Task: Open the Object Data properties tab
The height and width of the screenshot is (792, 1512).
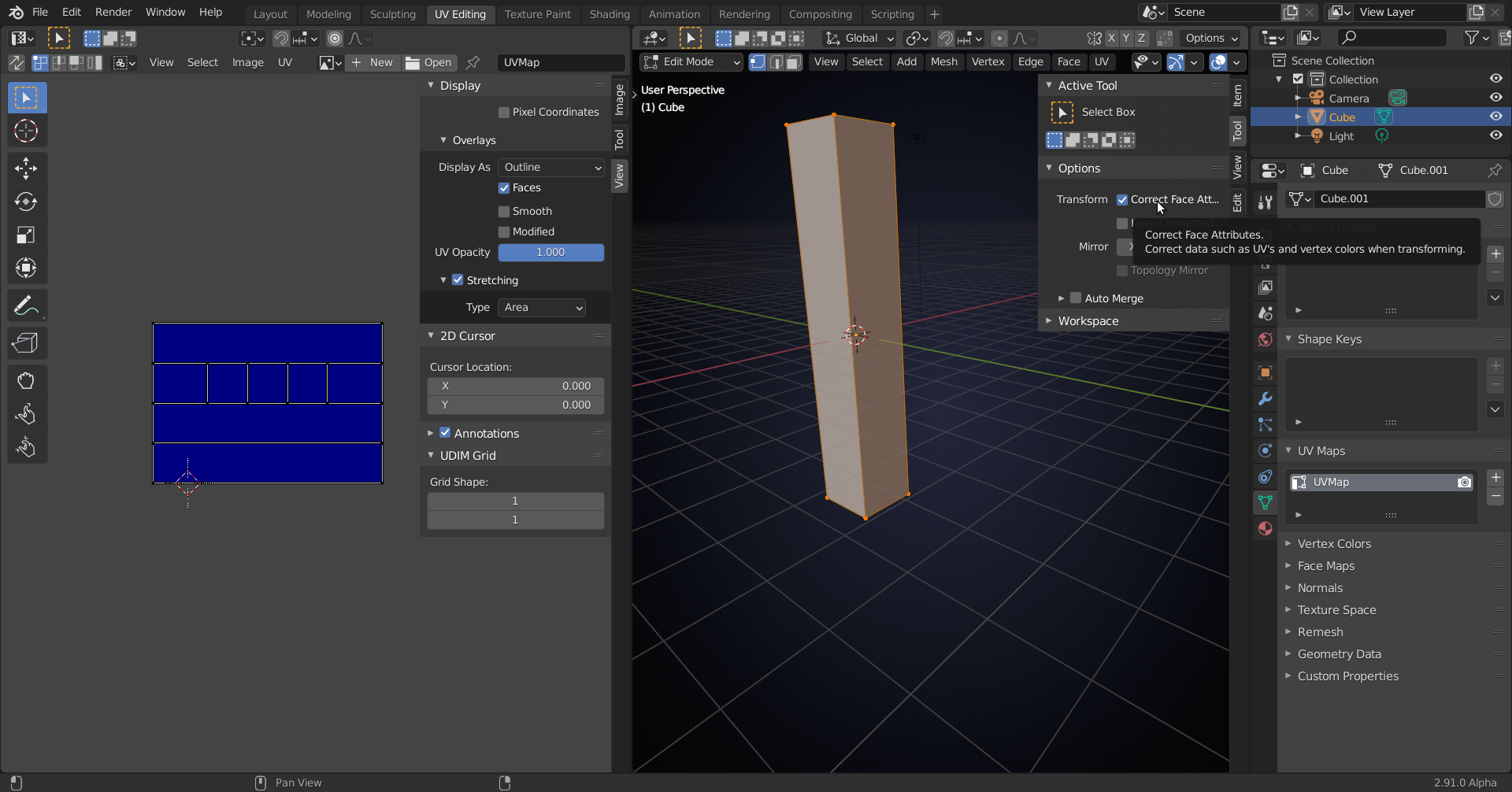Action: (1266, 502)
